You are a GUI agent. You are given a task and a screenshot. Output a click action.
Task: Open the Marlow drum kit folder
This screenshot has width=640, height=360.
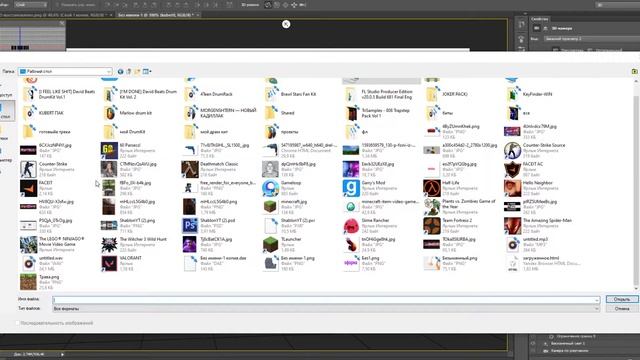click(x=127, y=113)
